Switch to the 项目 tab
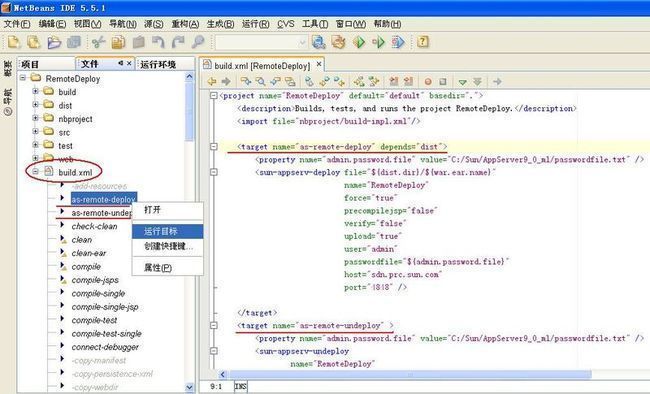650x394 pixels. 46,64
